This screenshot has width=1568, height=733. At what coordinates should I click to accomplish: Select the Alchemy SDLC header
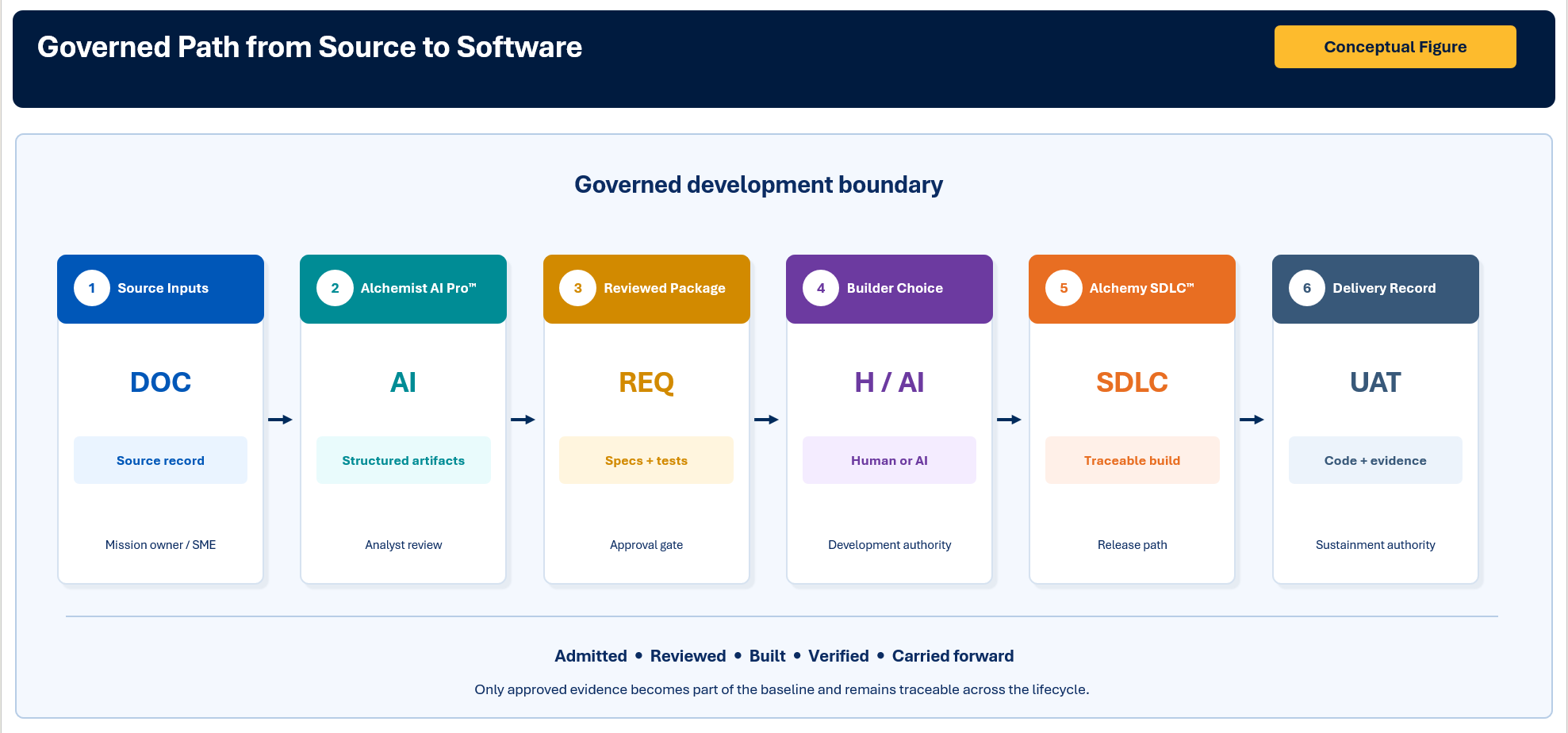[x=1132, y=289]
